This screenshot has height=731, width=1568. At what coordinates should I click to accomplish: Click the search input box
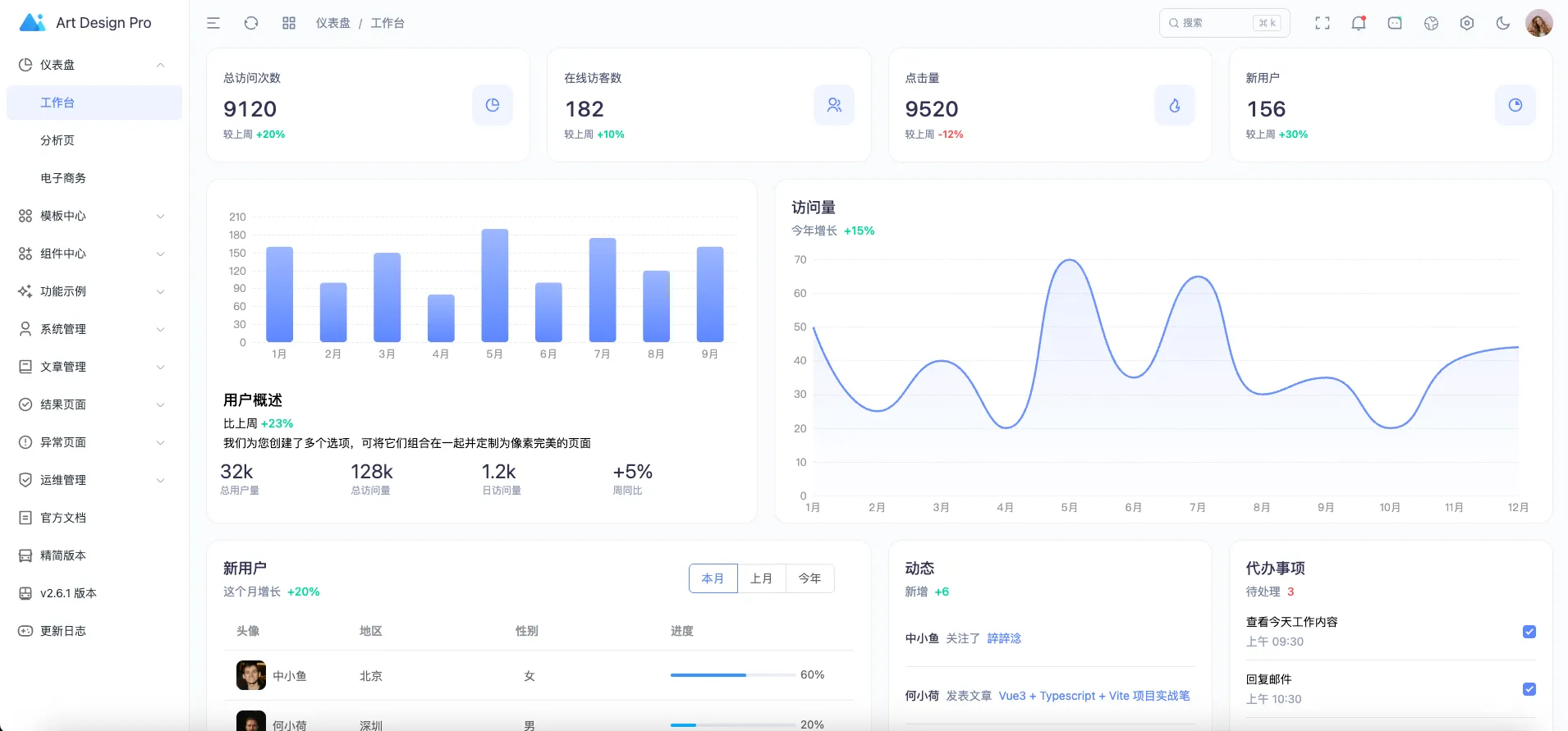pyautogui.click(x=1224, y=23)
